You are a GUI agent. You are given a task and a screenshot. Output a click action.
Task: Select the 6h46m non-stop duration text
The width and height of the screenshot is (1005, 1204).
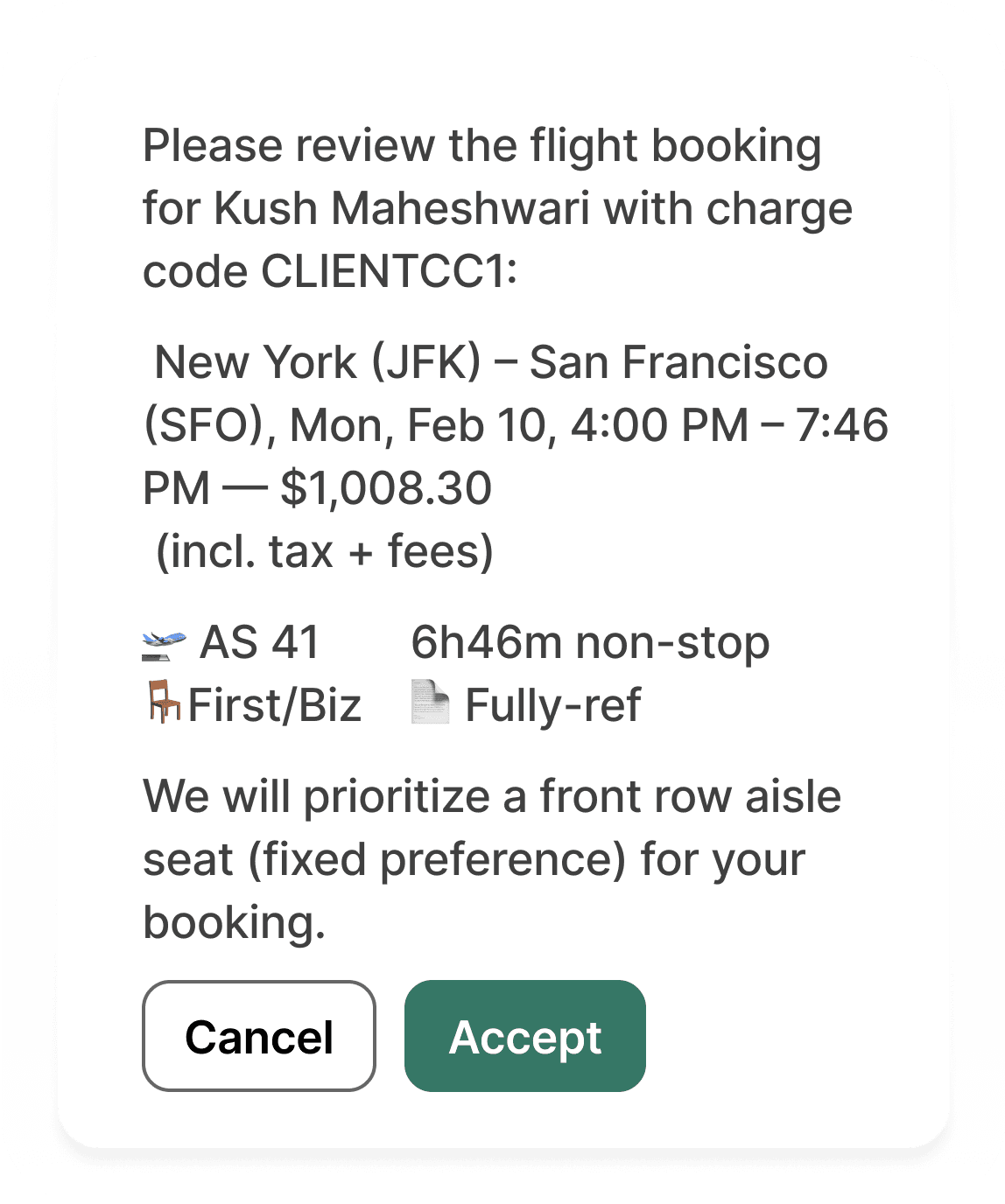pos(590,643)
